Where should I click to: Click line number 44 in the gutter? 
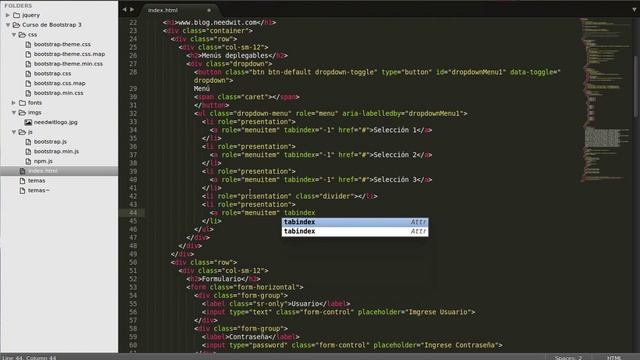tap(133, 213)
